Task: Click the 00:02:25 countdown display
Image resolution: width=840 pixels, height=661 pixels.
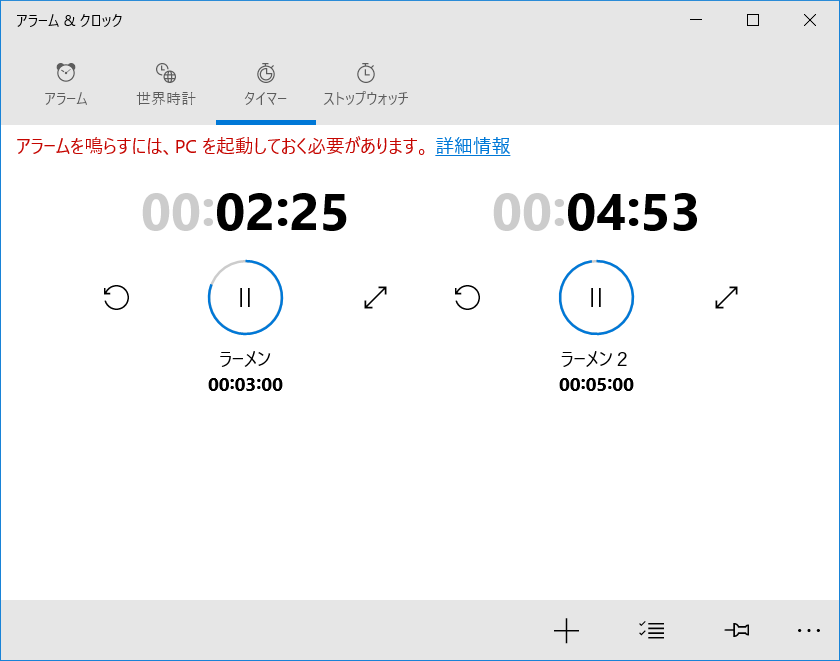Action: (245, 213)
